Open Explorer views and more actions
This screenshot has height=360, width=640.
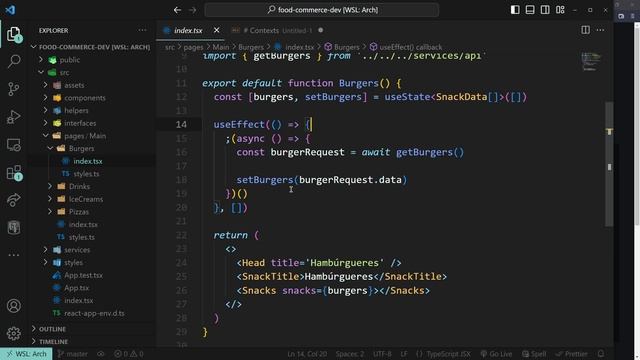click(x=142, y=30)
